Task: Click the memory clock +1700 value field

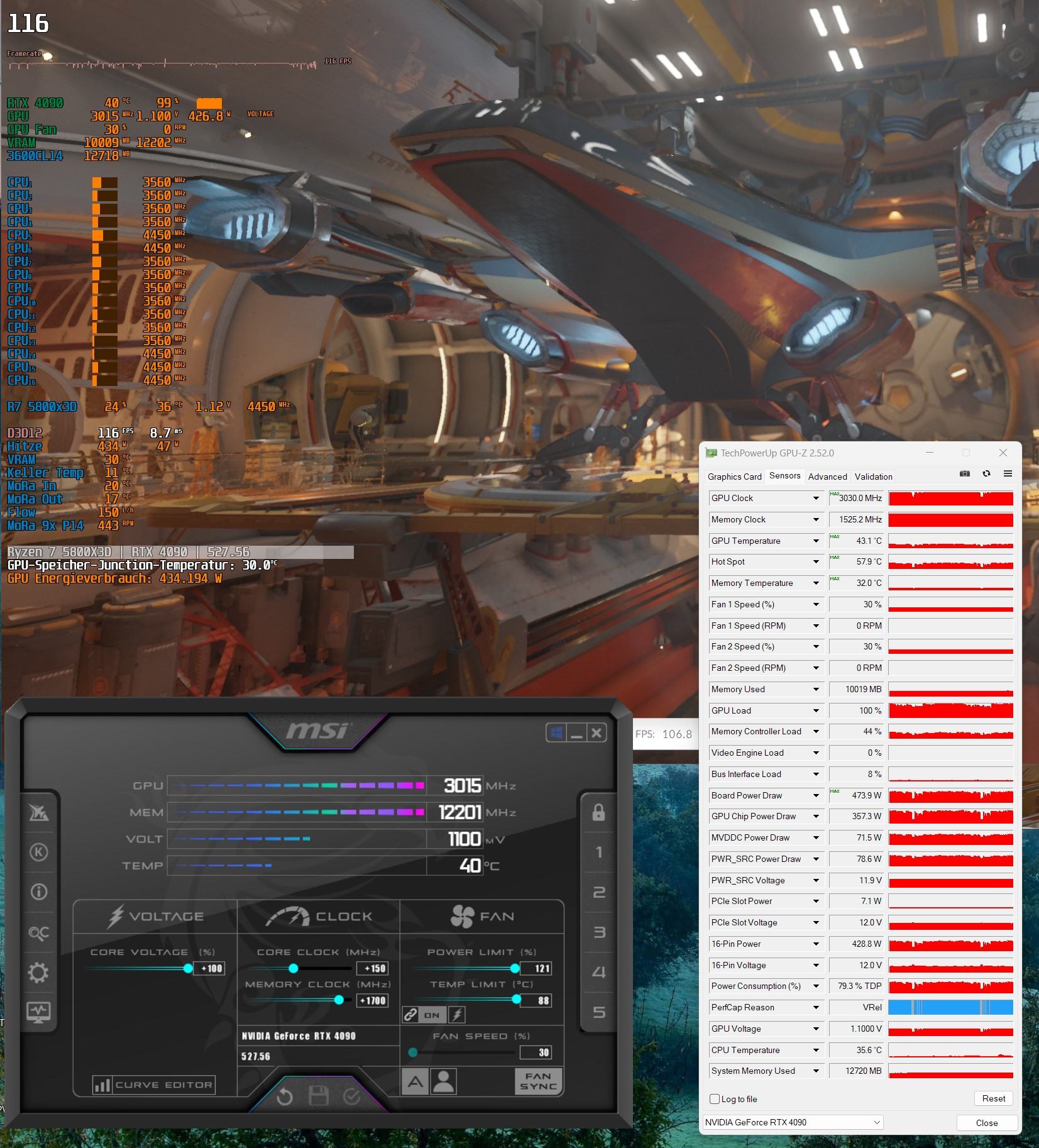Action: (x=372, y=1000)
